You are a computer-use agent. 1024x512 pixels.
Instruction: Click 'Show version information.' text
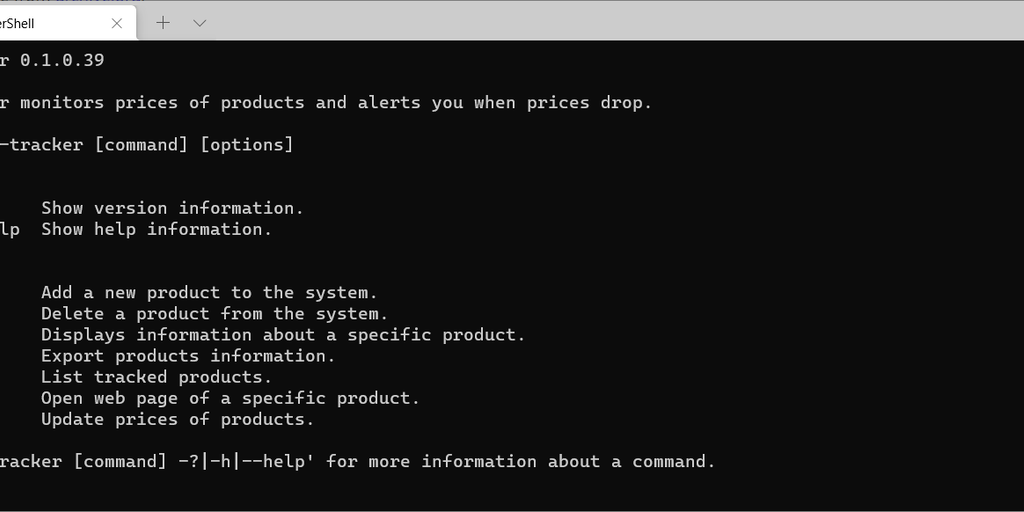point(172,208)
